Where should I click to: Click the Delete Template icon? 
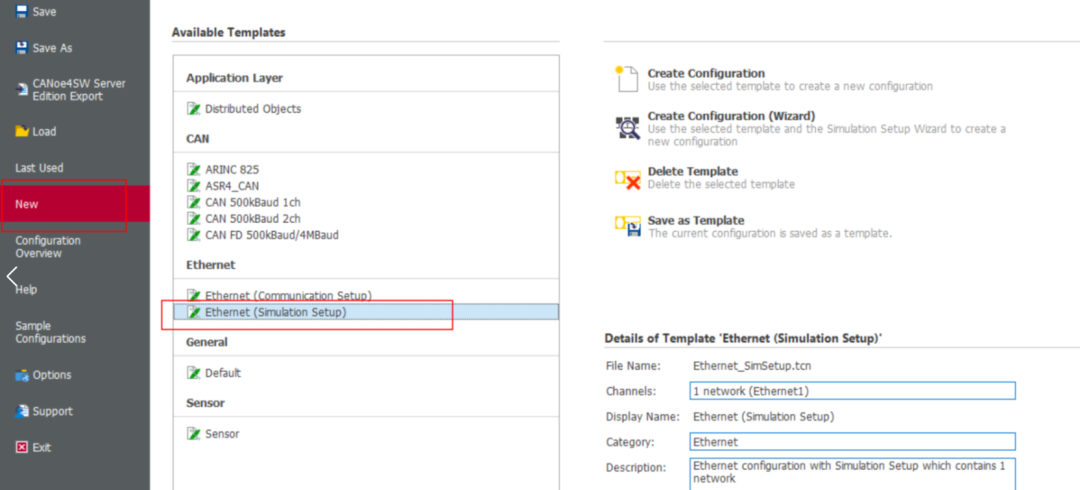tap(627, 179)
